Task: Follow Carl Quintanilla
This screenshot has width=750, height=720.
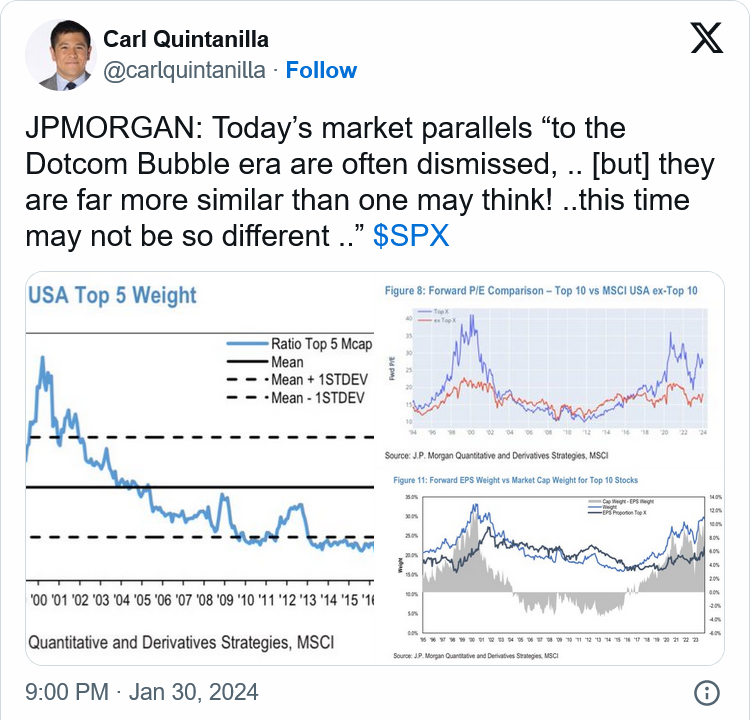Action: coord(321,70)
